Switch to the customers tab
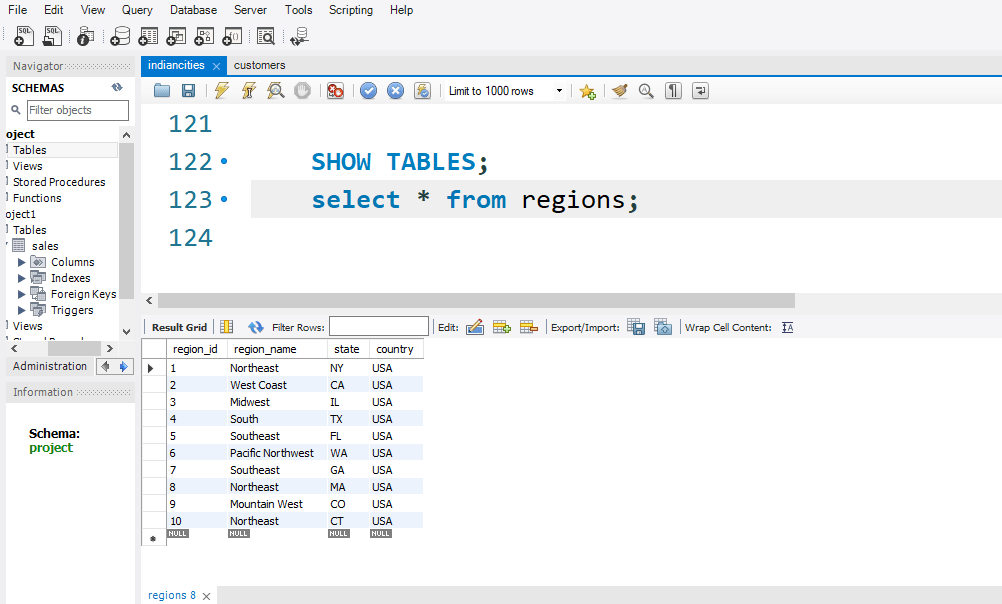 pos(258,64)
